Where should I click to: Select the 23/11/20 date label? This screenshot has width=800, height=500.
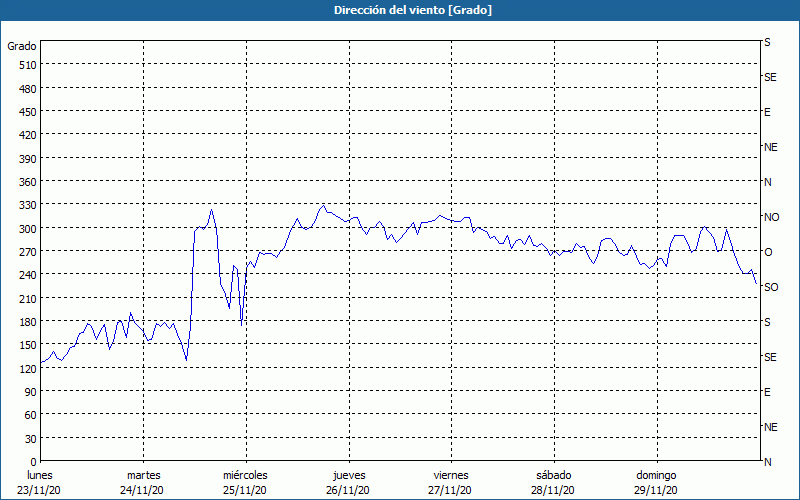point(39,490)
